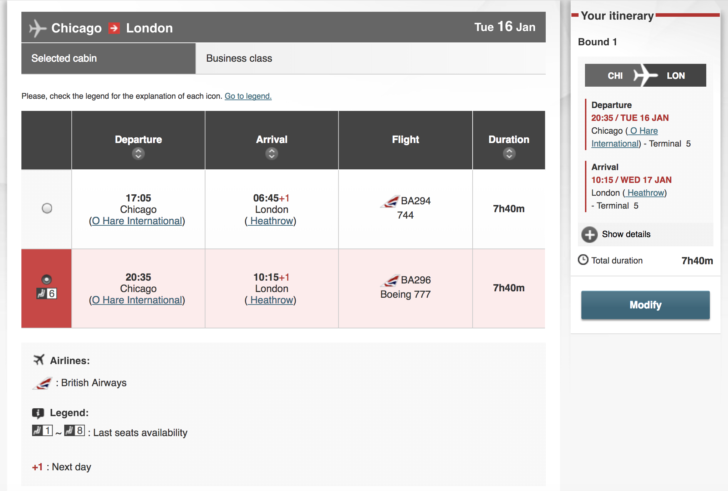Viewport: 728px width, 491px height.
Task: Sort flights by Departure column
Action: [x=138, y=154]
